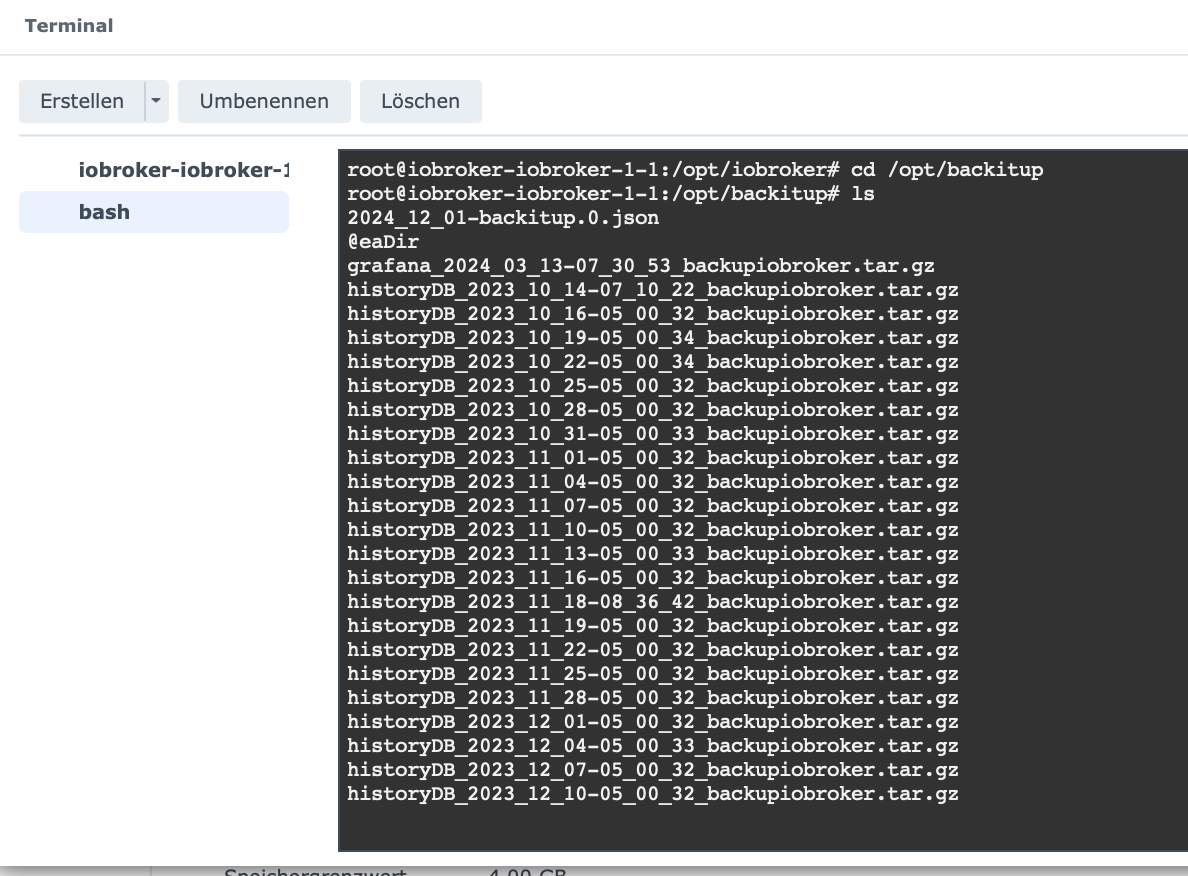Click historyDB_2023_11_25-05_00_32 backup file

(x=652, y=674)
